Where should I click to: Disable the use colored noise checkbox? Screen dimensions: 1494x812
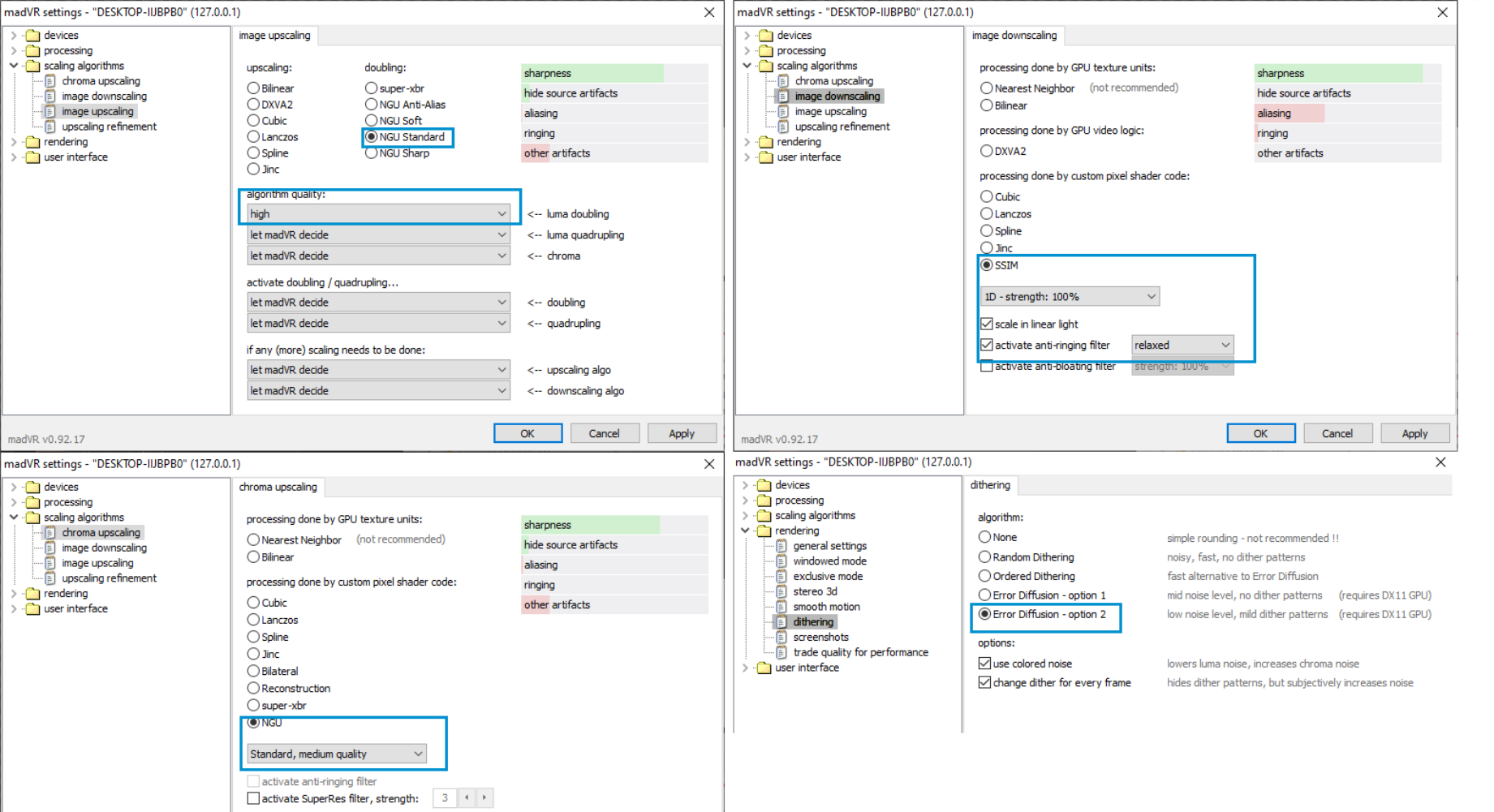(x=984, y=664)
